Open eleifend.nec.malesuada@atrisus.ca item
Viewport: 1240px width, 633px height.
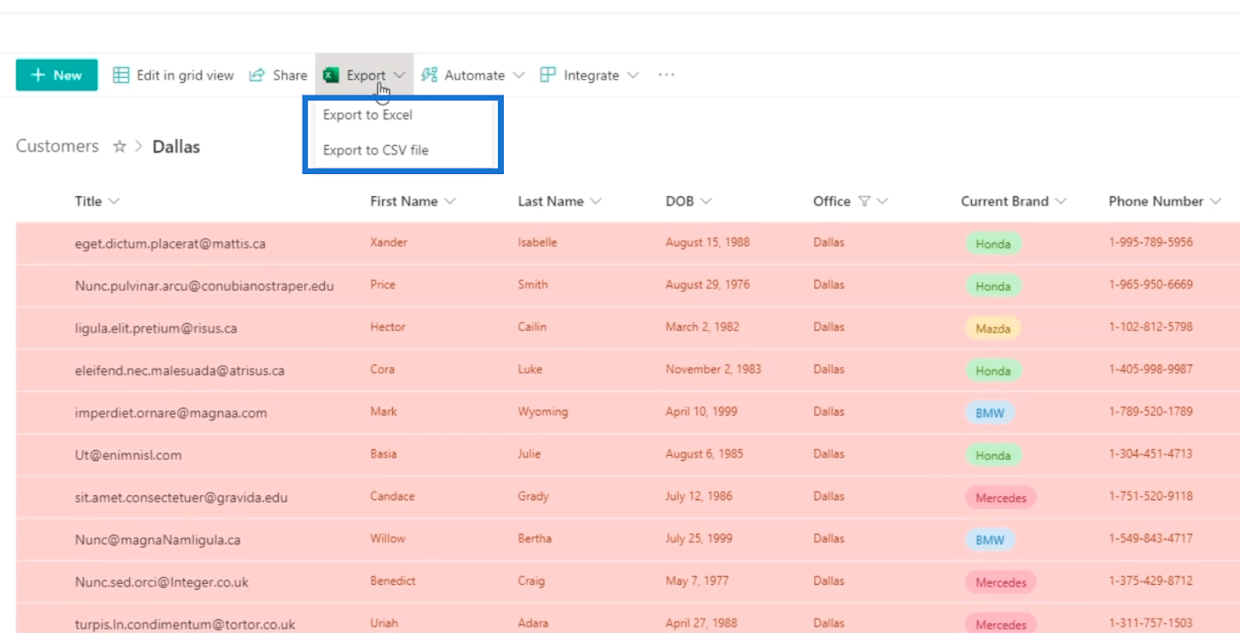(180, 370)
